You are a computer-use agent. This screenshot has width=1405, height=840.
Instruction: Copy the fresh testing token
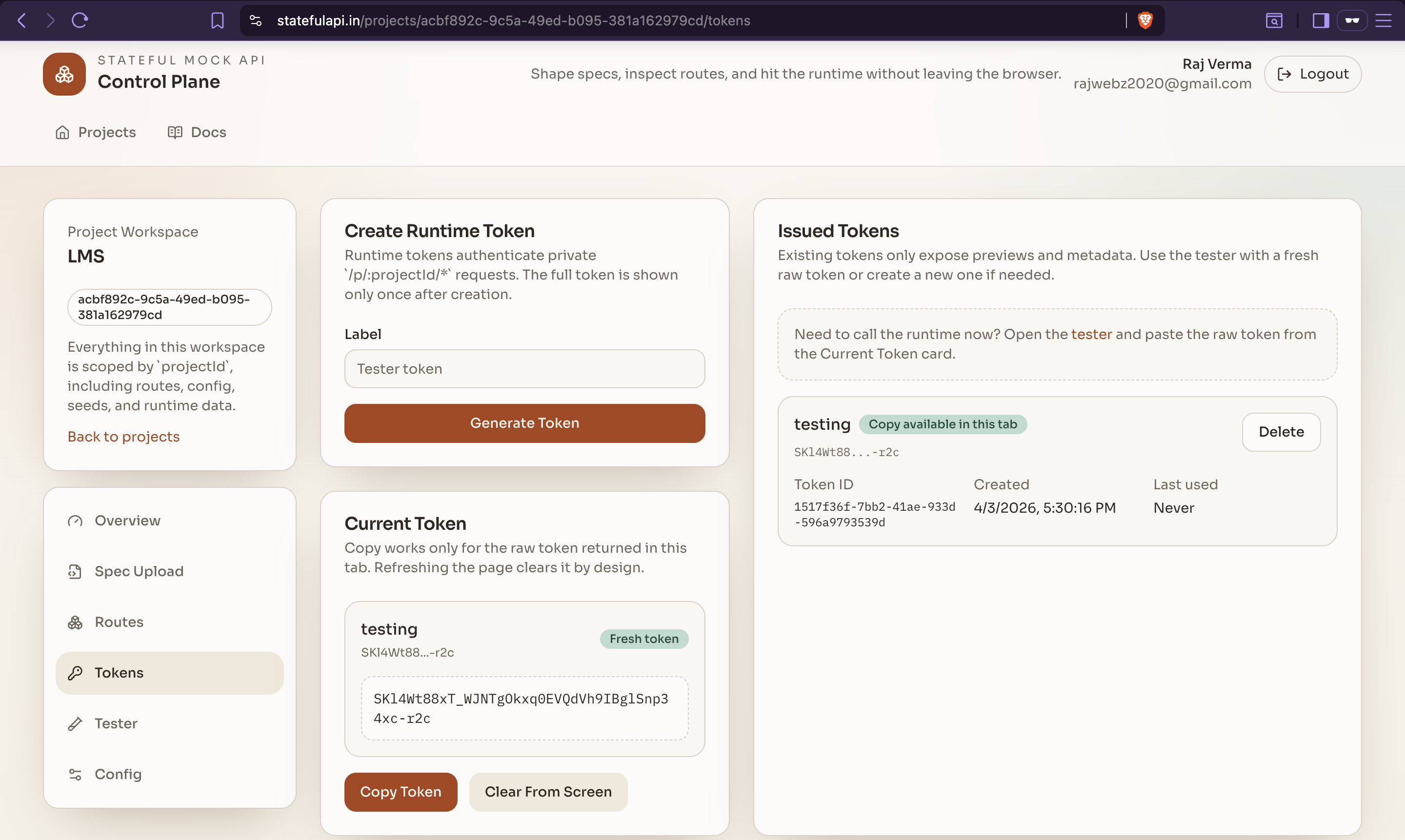pos(400,791)
